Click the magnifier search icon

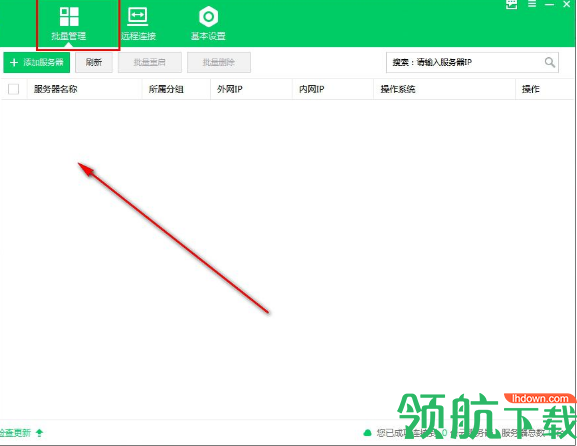(550, 62)
